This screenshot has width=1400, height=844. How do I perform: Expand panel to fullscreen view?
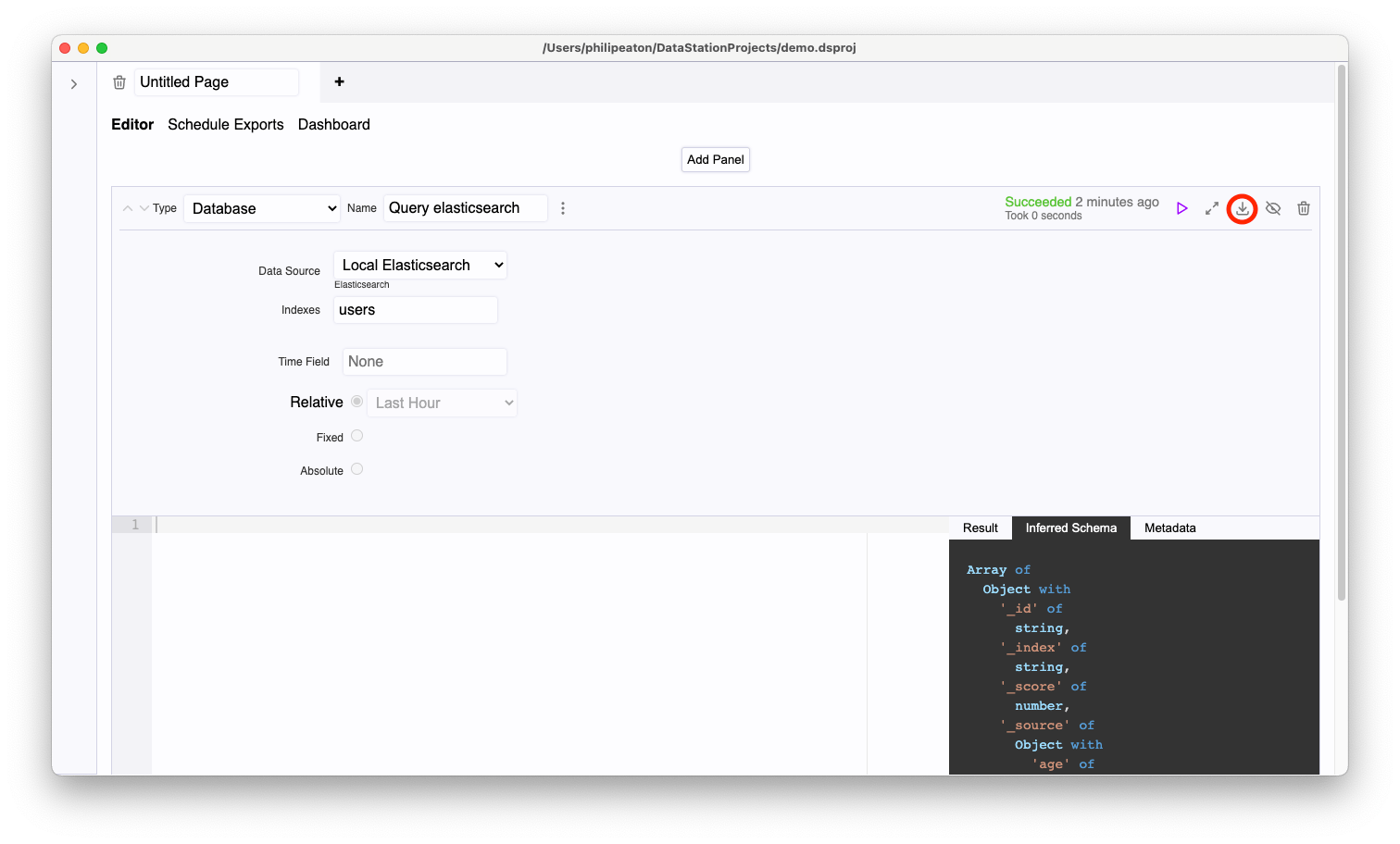tap(1212, 208)
